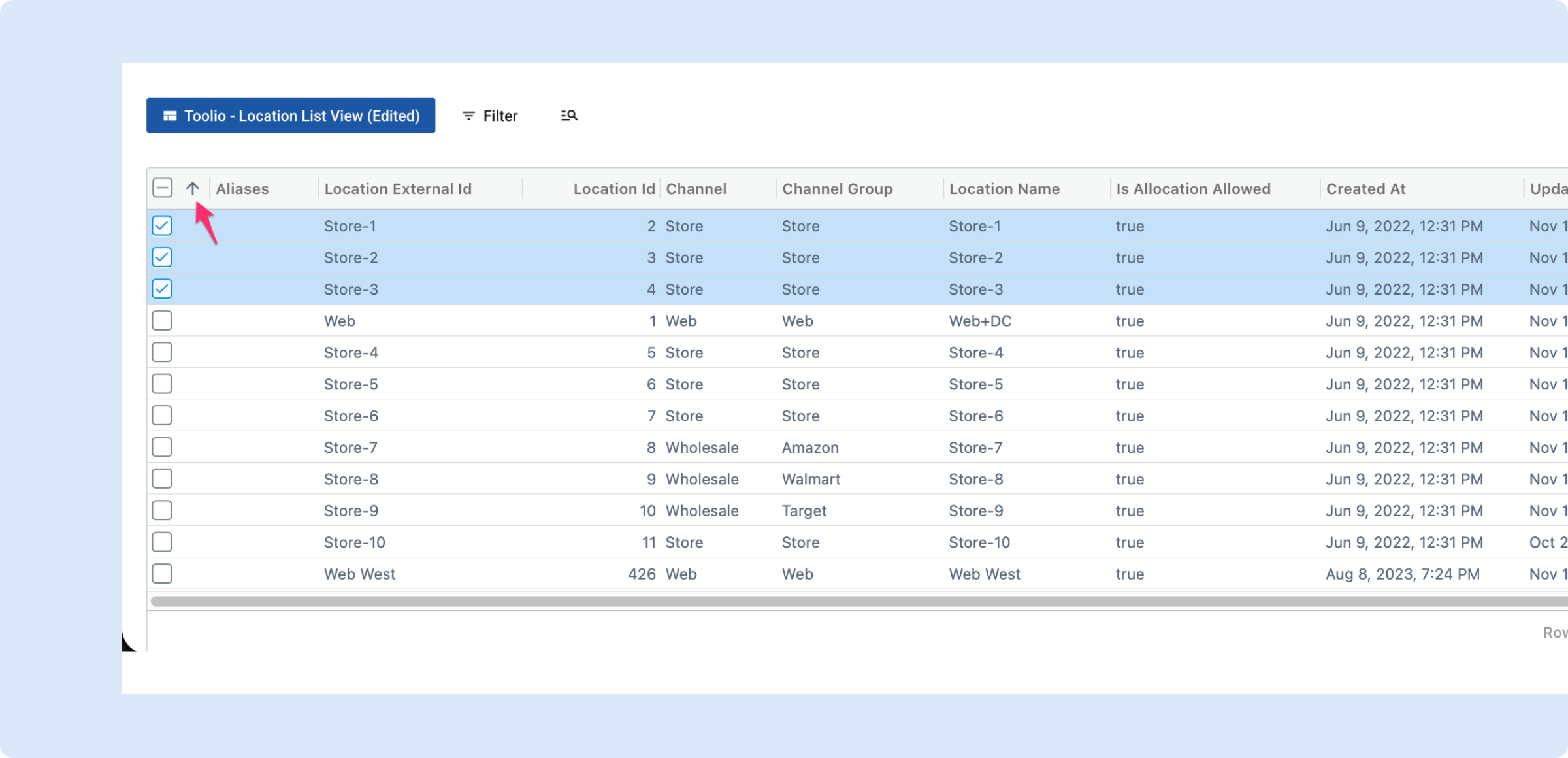Uncheck the Store-3 row checkbox

[162, 289]
